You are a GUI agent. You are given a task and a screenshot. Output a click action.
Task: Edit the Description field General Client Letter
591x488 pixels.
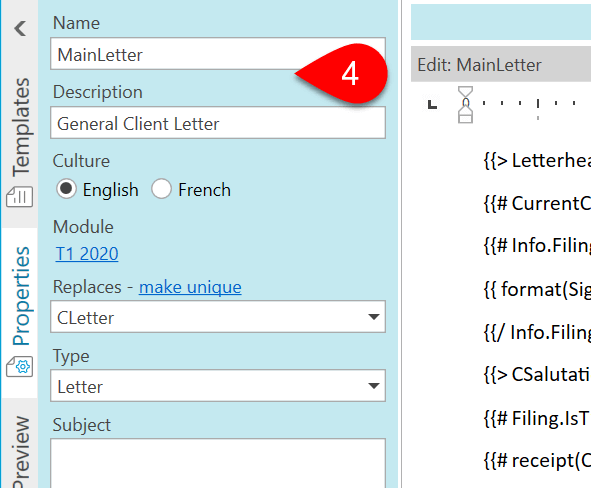click(x=218, y=123)
